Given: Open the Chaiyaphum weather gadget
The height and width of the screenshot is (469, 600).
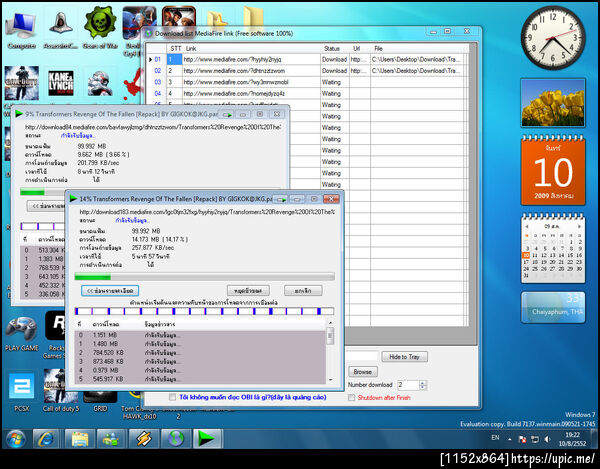Looking at the screenshot, I should (x=553, y=307).
